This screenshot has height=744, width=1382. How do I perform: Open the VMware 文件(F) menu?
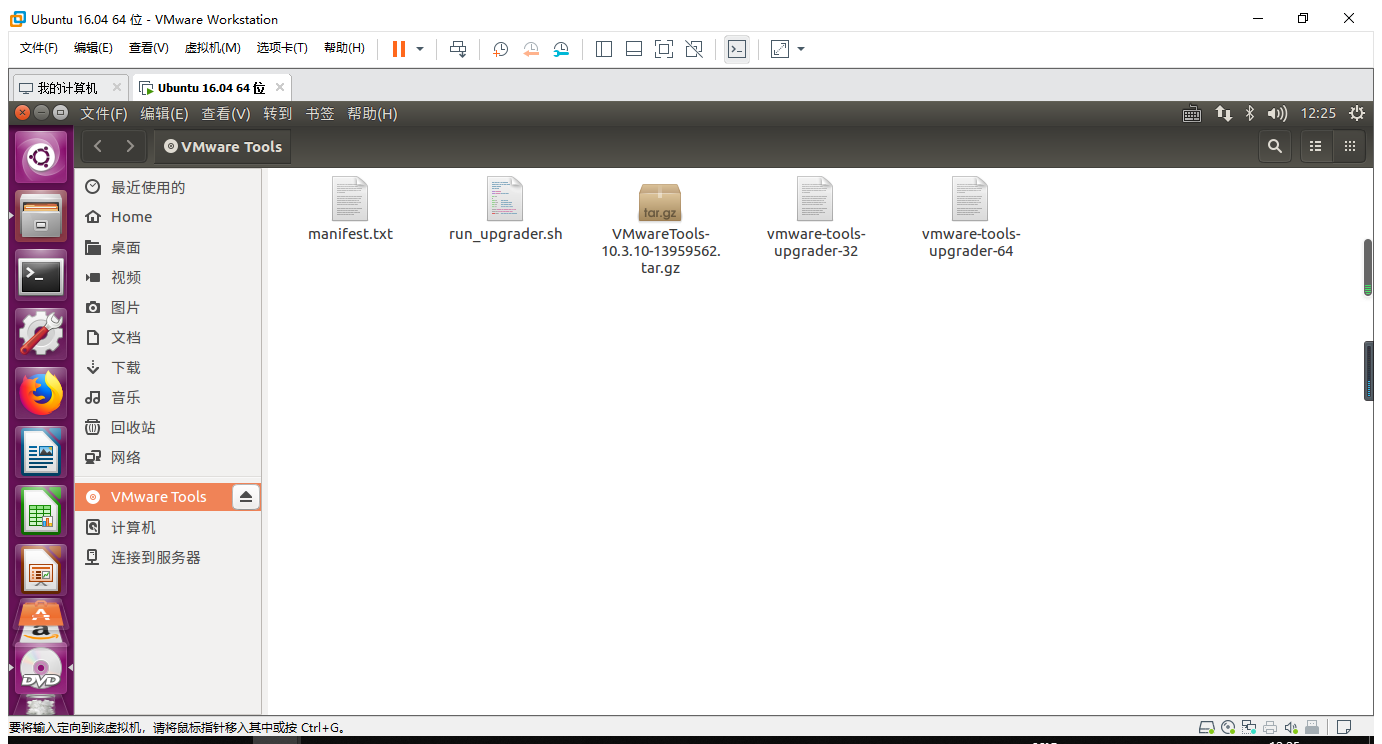[39, 48]
